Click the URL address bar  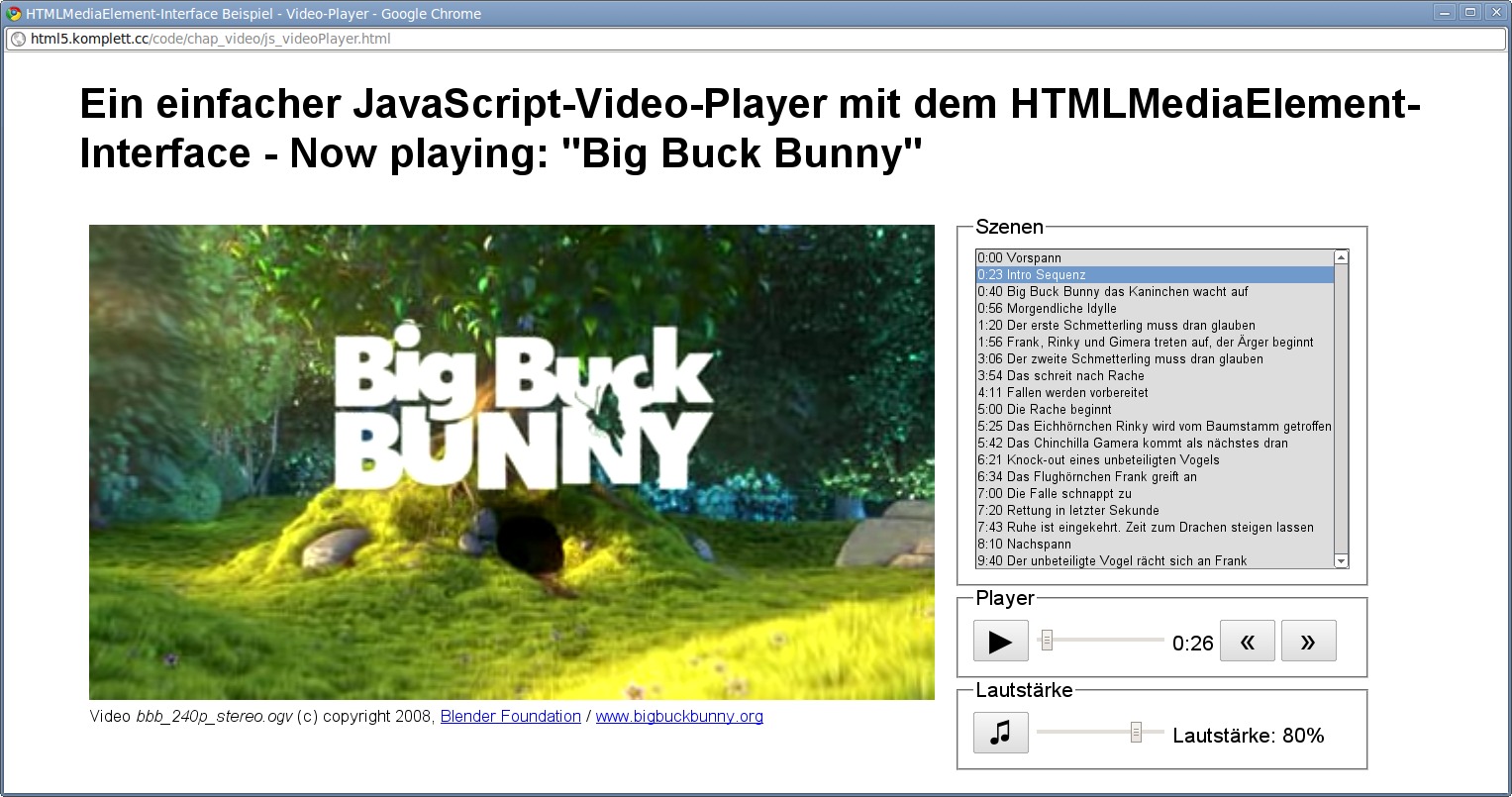(753, 40)
